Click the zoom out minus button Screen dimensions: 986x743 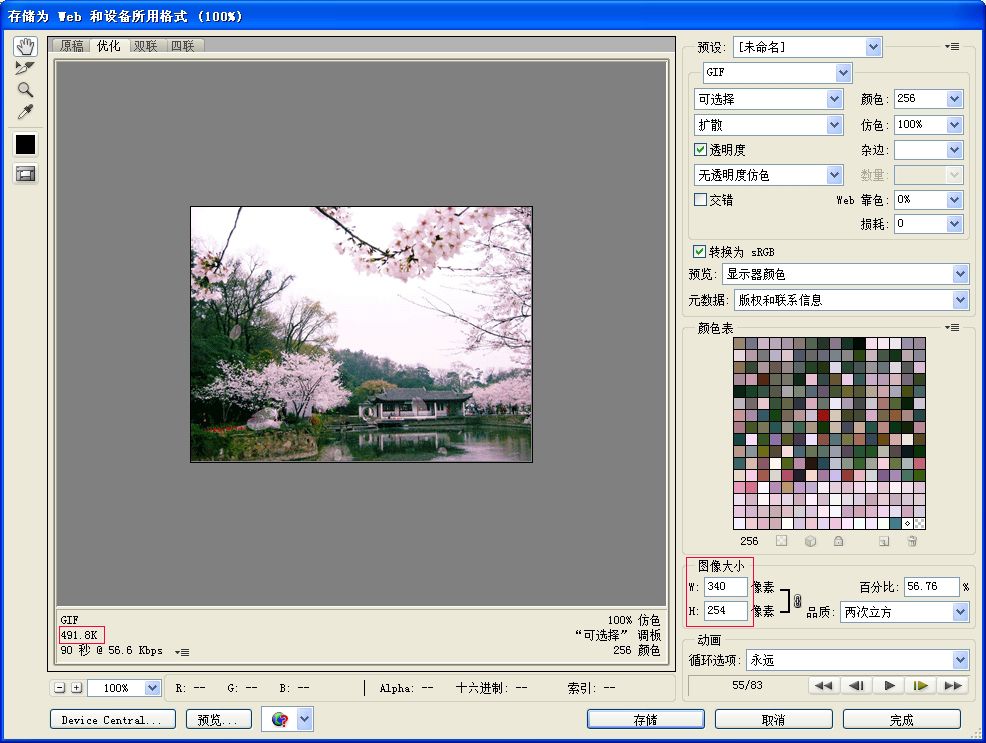(60, 688)
